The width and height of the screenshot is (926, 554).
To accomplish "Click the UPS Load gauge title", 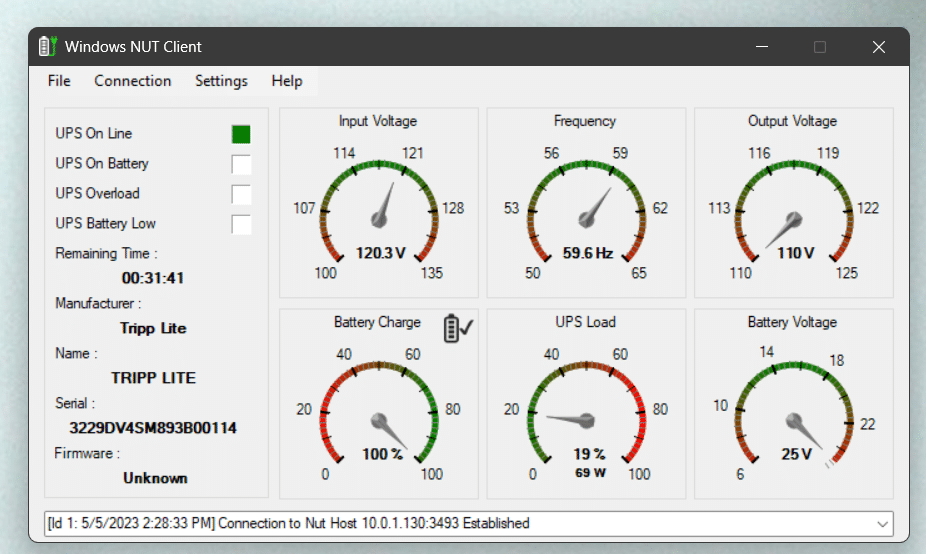I will click(585, 322).
